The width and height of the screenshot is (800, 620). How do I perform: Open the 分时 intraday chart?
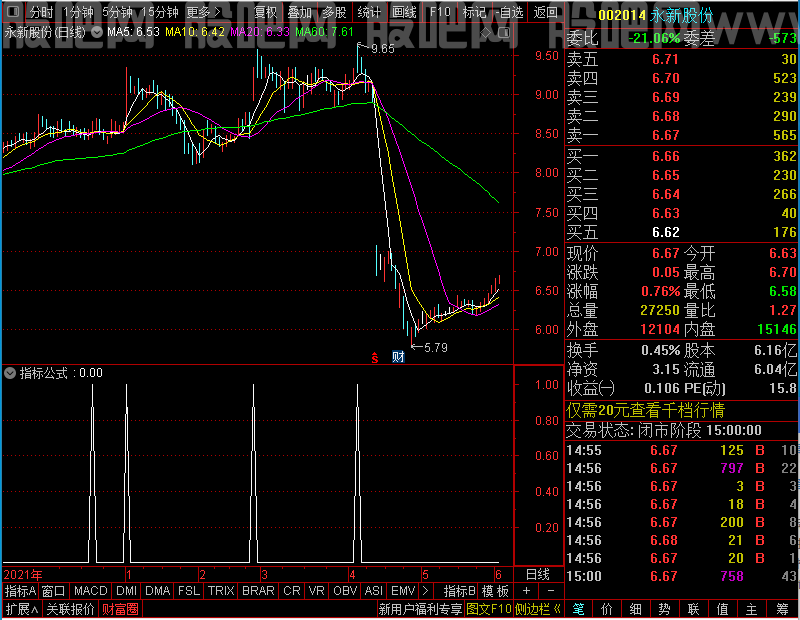pos(41,12)
